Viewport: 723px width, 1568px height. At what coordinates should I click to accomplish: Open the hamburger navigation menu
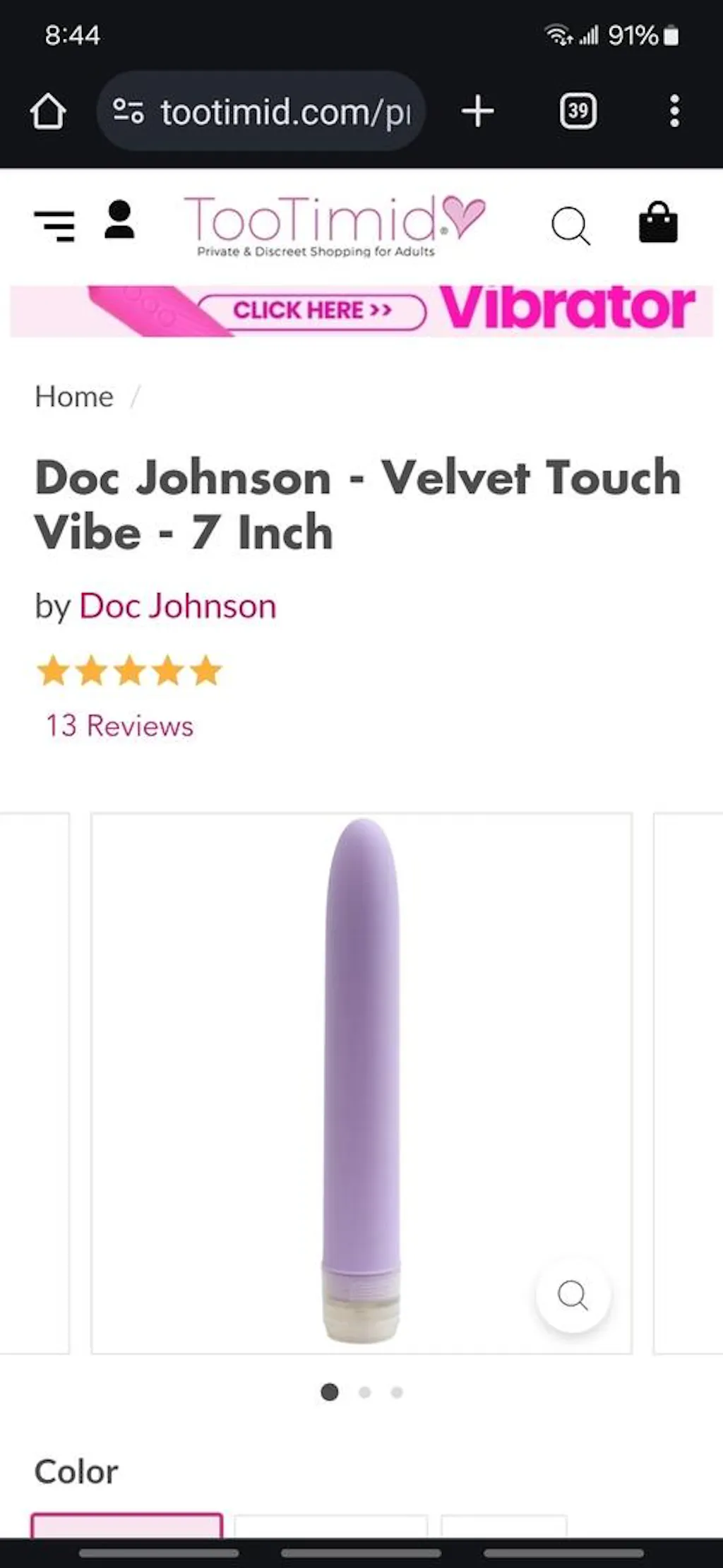click(54, 226)
